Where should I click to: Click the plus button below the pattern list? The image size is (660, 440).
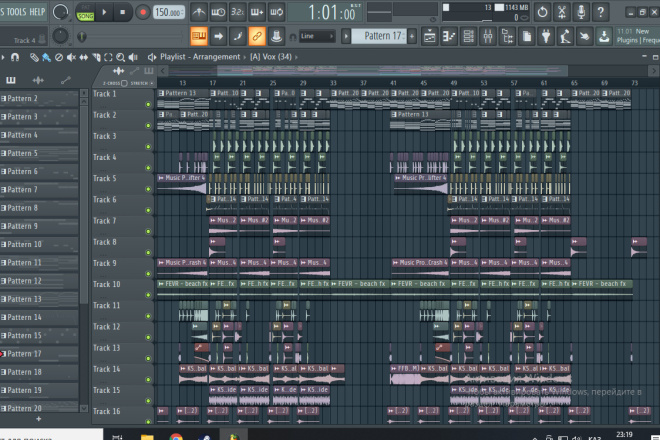pyautogui.click(x=39, y=419)
